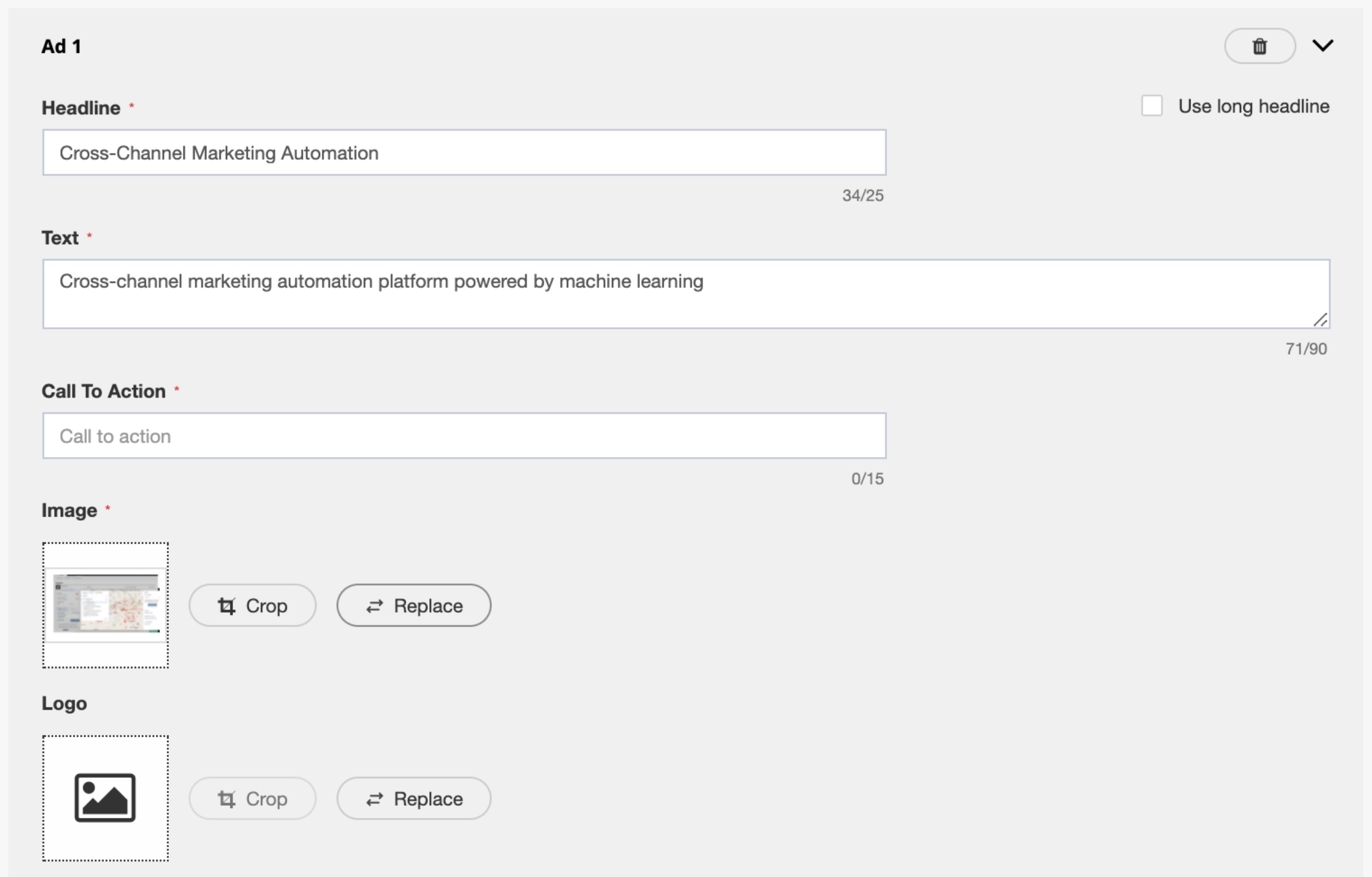The width and height of the screenshot is (1372, 877).
Task: Collapse the Ad 1 section chevron
Action: click(x=1323, y=45)
